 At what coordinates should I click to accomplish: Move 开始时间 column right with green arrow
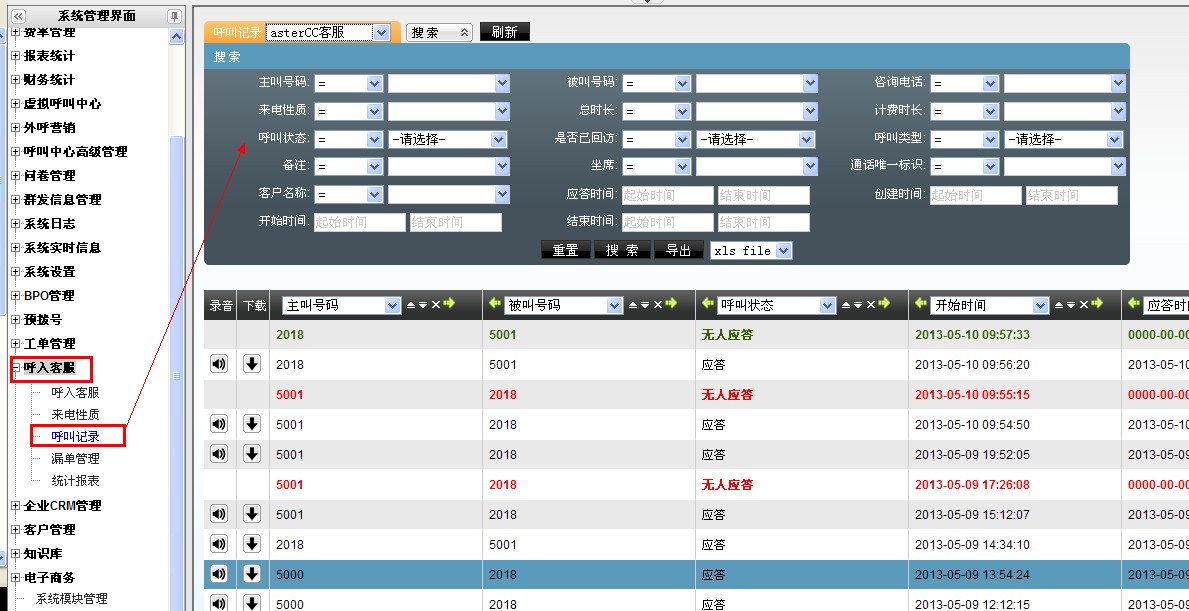(1097, 304)
